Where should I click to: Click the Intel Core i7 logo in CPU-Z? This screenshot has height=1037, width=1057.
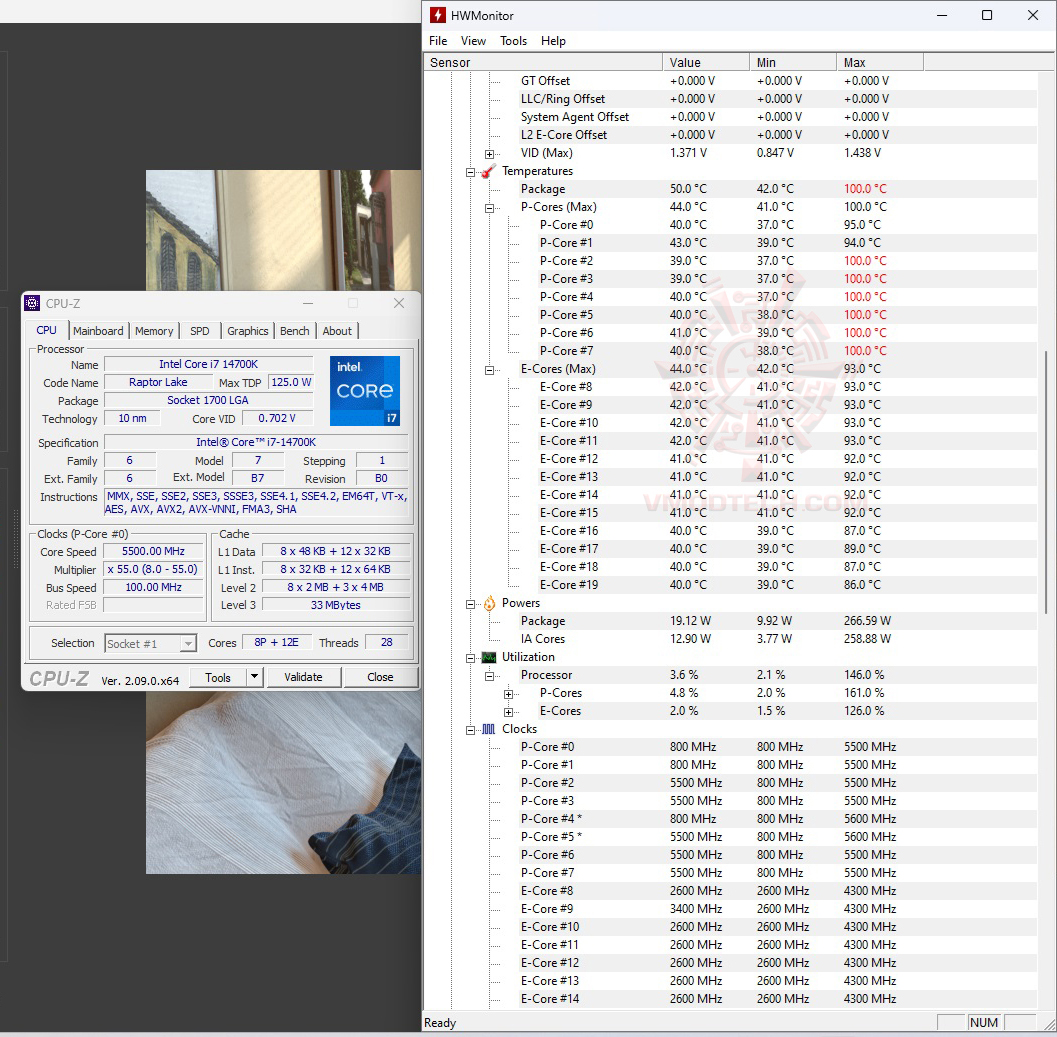coord(365,391)
